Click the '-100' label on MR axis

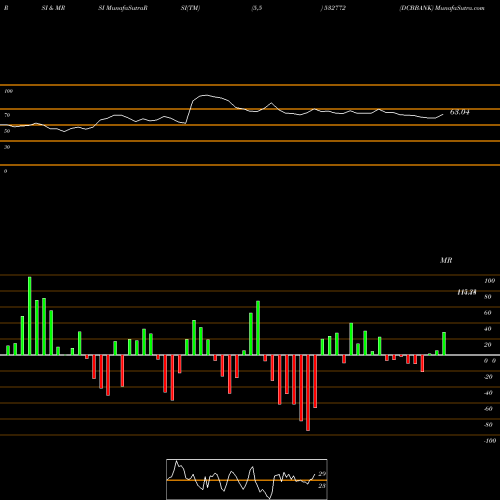pyautogui.click(x=490, y=441)
